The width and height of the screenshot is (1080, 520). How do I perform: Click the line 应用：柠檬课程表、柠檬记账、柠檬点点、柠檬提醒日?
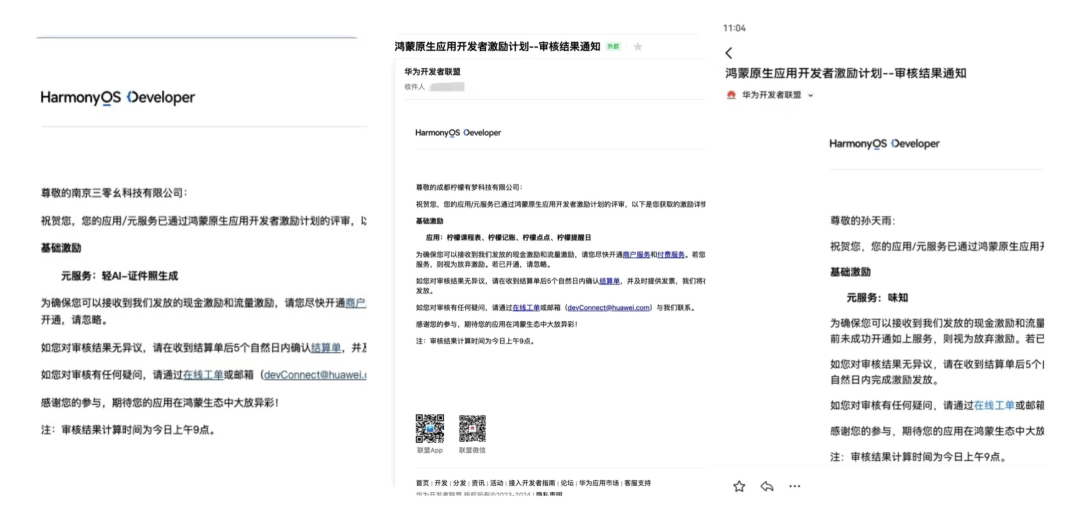point(509,237)
